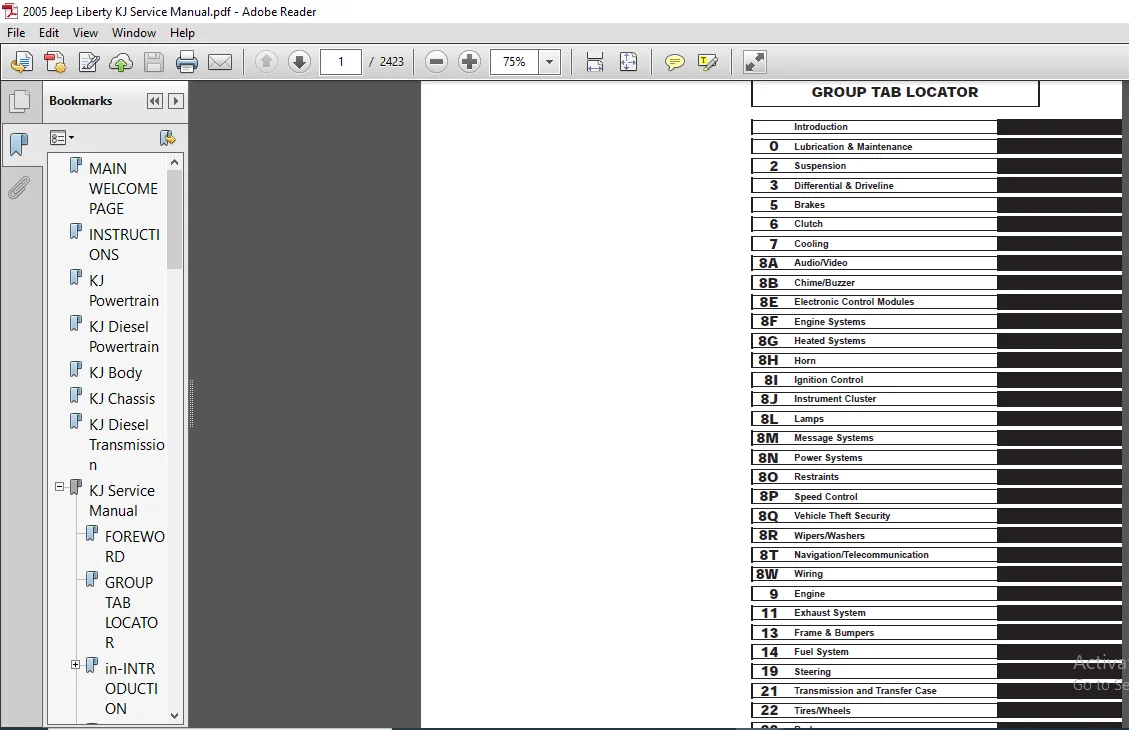Go to next page arrow
This screenshot has height=730, width=1129.
[299, 62]
